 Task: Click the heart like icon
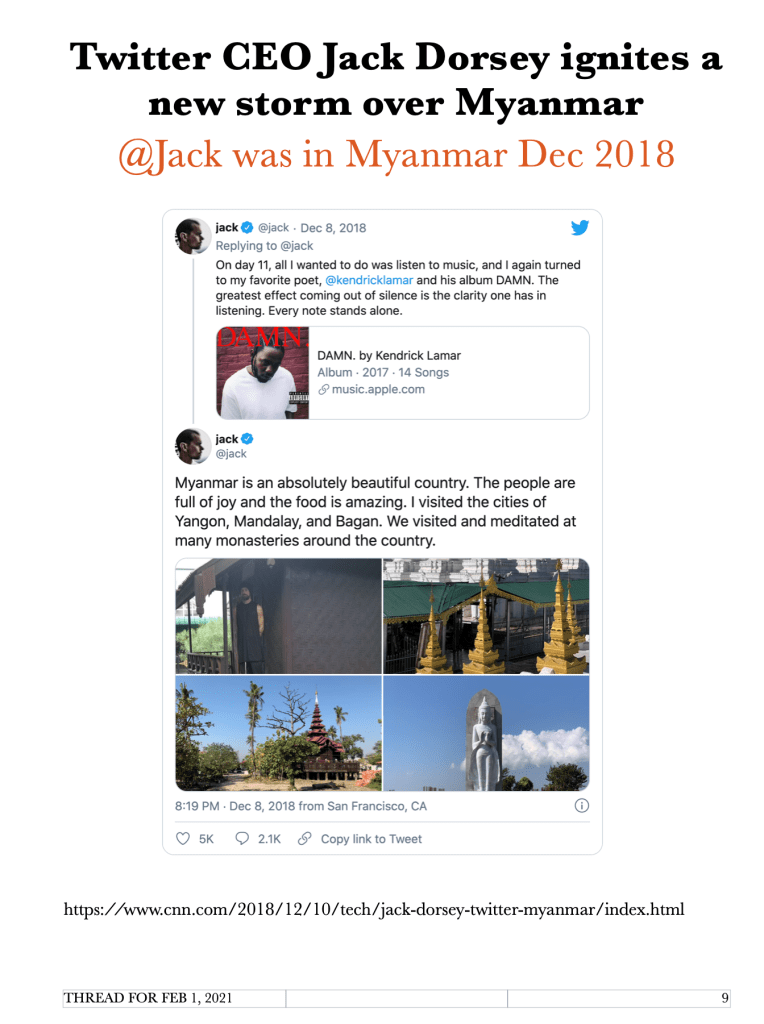click(x=183, y=839)
